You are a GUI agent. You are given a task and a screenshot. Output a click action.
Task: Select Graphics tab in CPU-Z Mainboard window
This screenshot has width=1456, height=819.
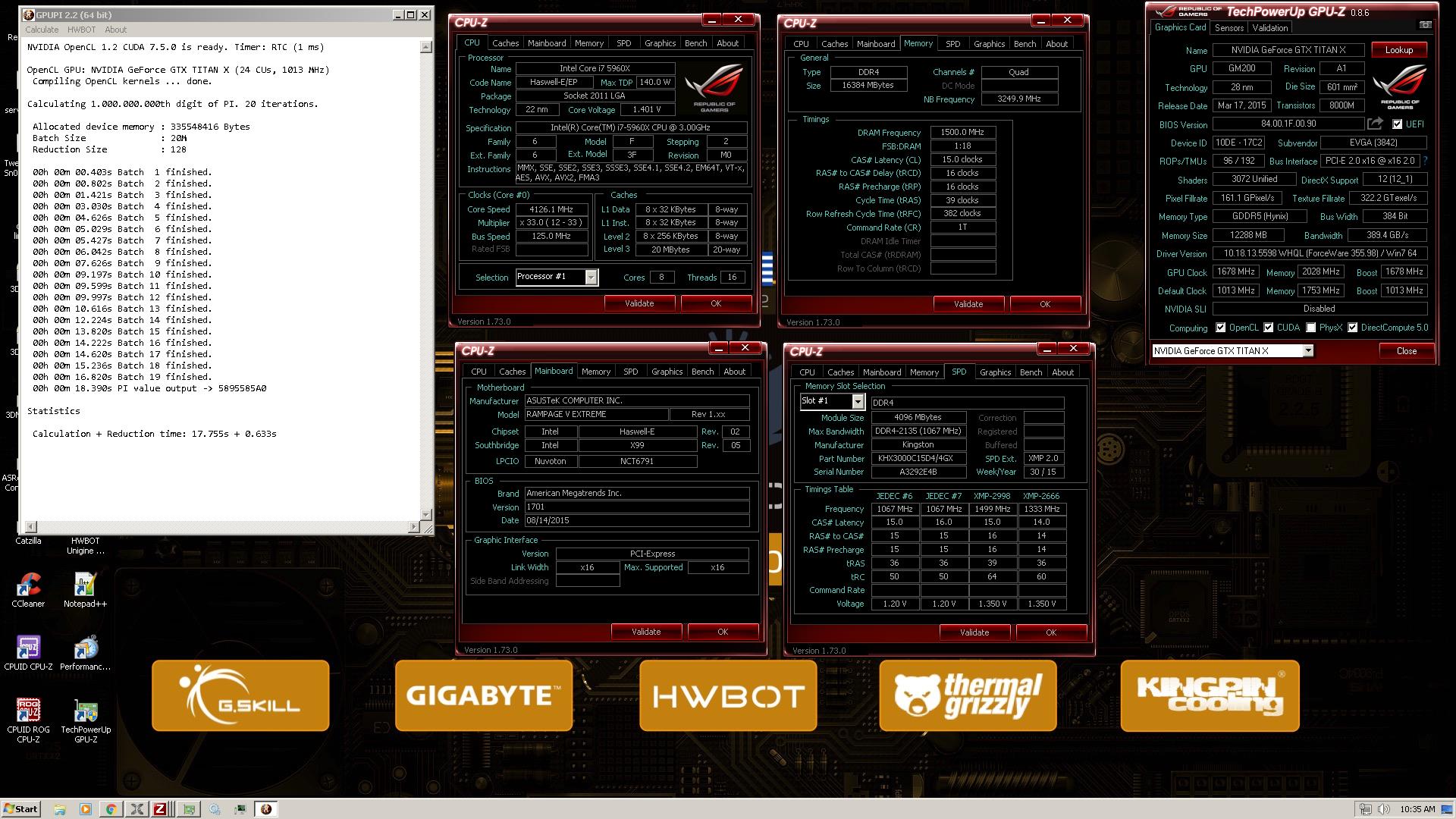(x=667, y=372)
